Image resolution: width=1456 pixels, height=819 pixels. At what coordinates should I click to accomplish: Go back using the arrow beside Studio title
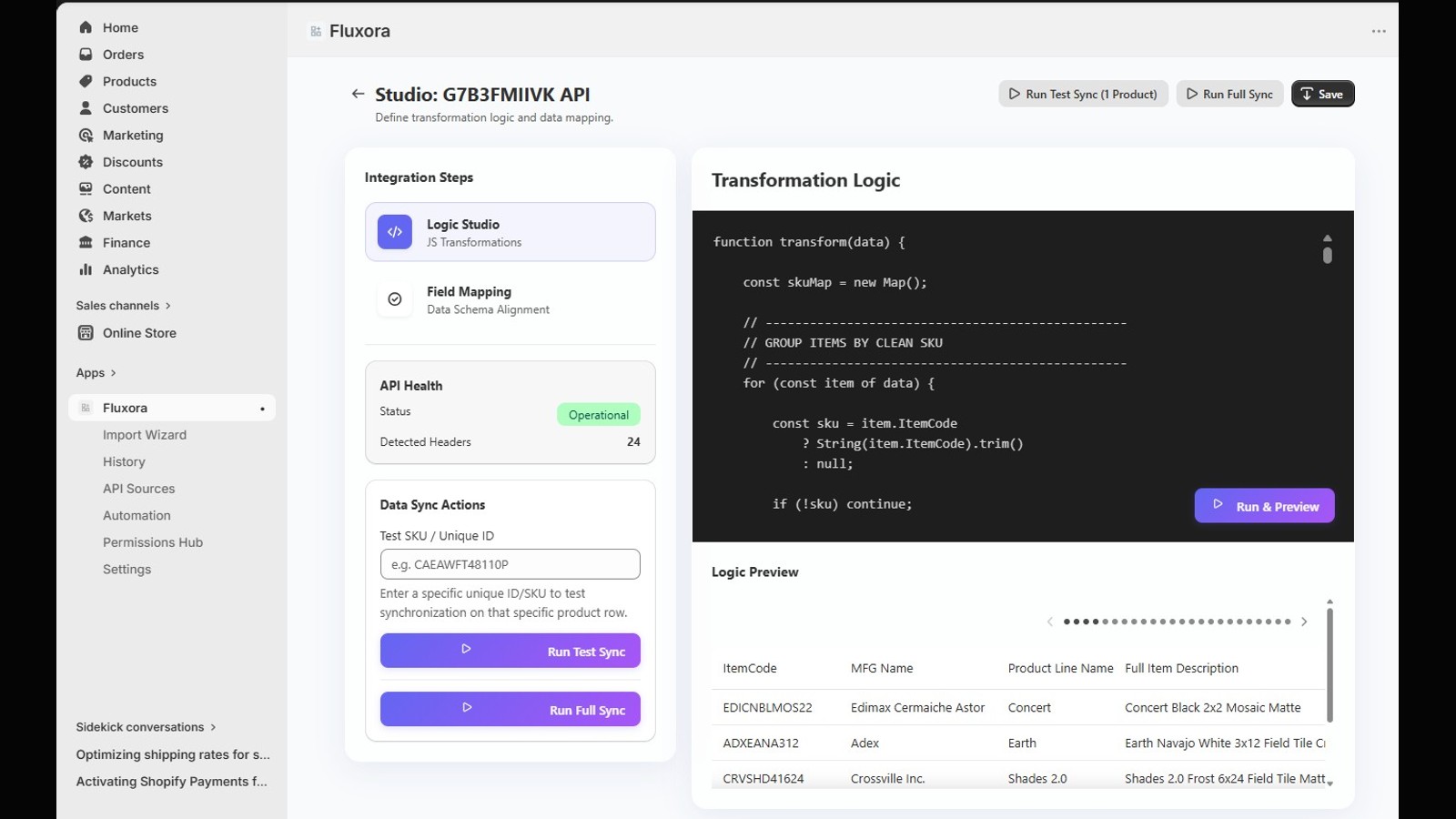tap(358, 94)
